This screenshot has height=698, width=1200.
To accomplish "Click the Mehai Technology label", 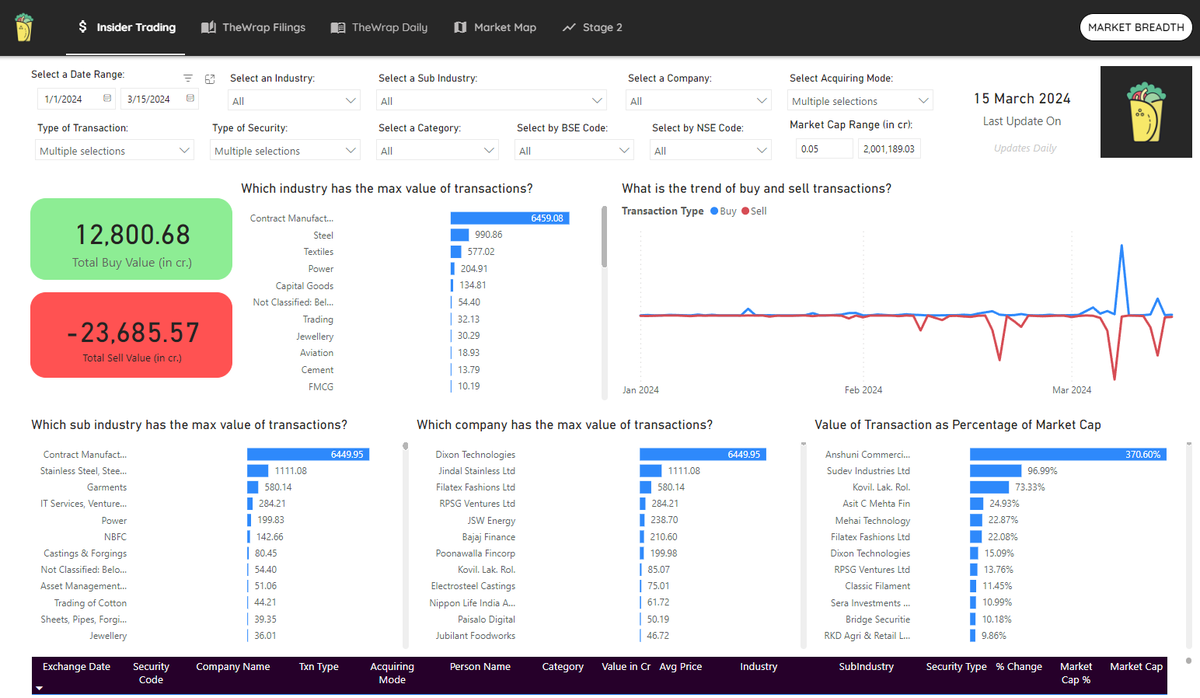I will (873, 520).
